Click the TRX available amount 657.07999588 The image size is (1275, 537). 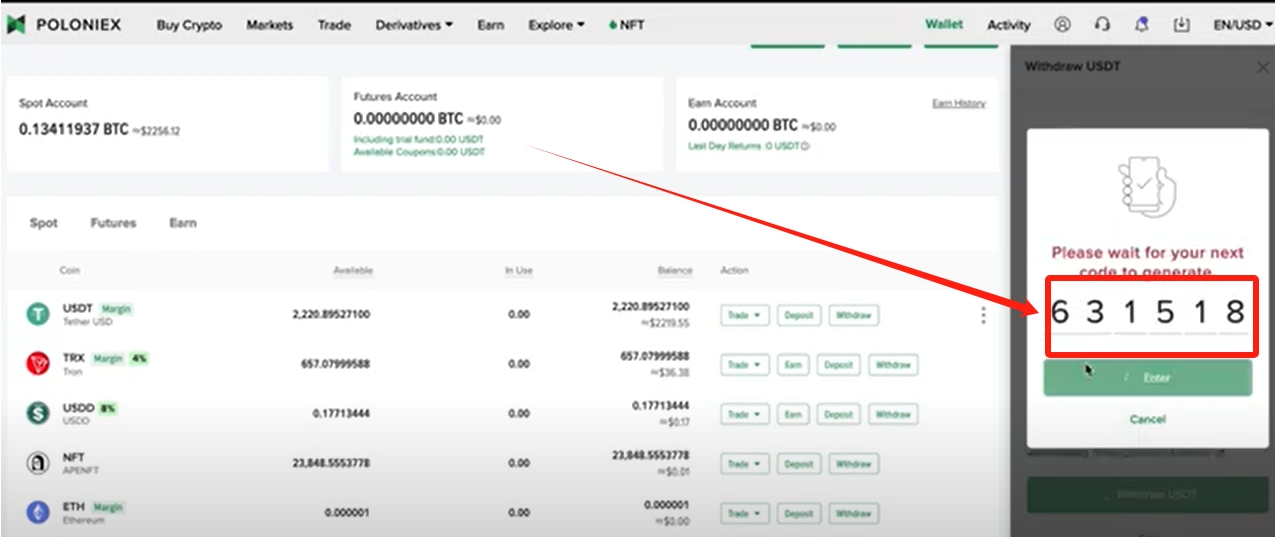[335, 364]
